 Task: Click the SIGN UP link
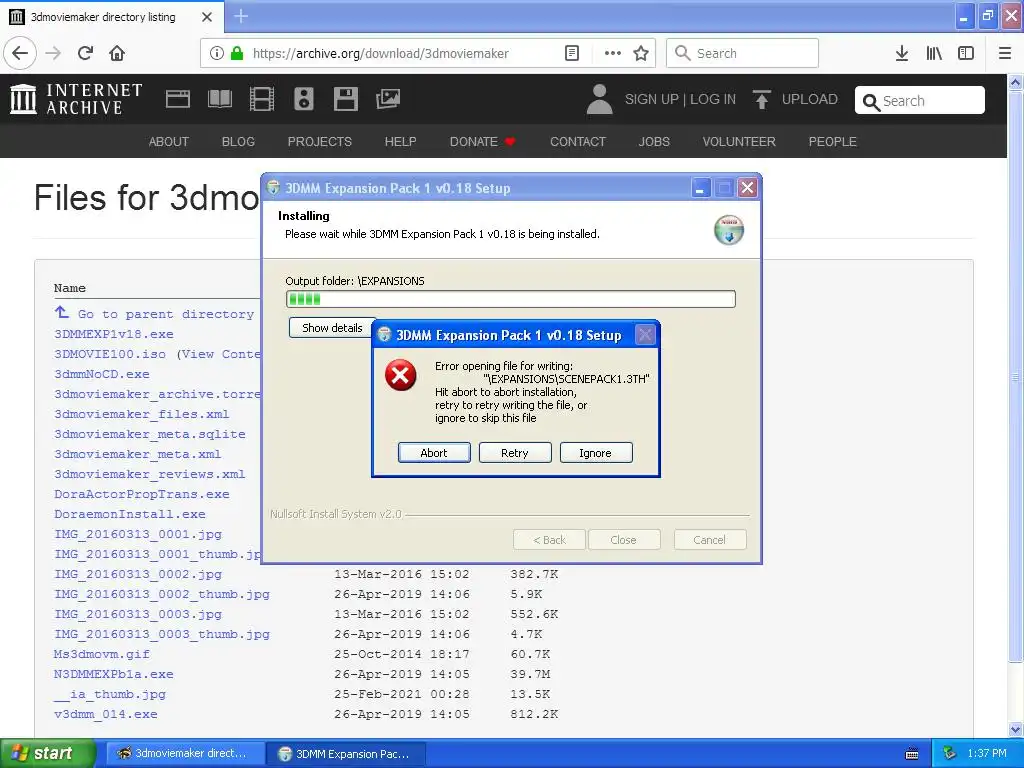651,99
